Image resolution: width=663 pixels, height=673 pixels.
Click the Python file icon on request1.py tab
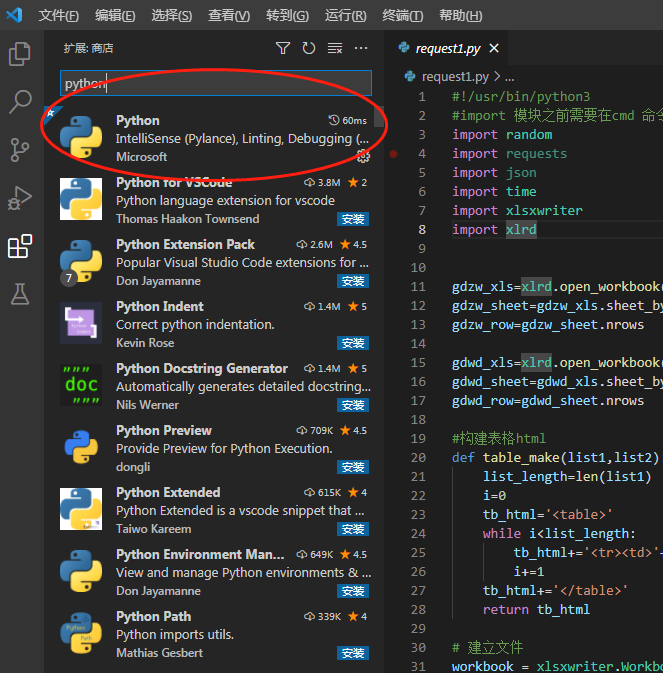click(x=404, y=47)
